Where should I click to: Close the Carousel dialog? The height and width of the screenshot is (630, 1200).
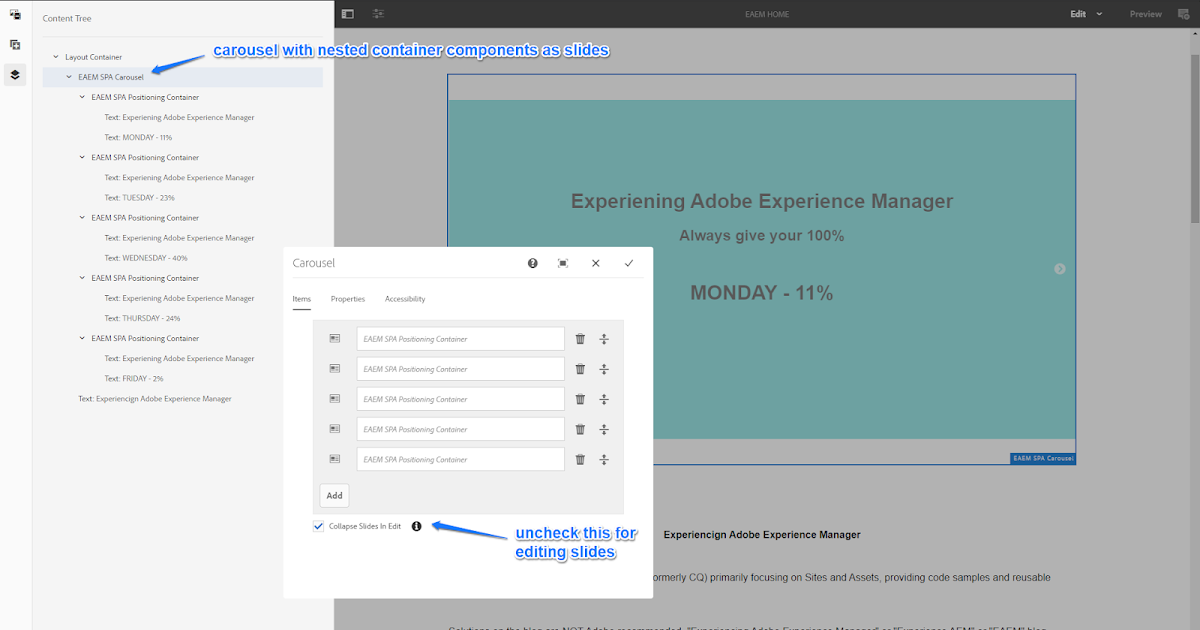click(x=596, y=263)
